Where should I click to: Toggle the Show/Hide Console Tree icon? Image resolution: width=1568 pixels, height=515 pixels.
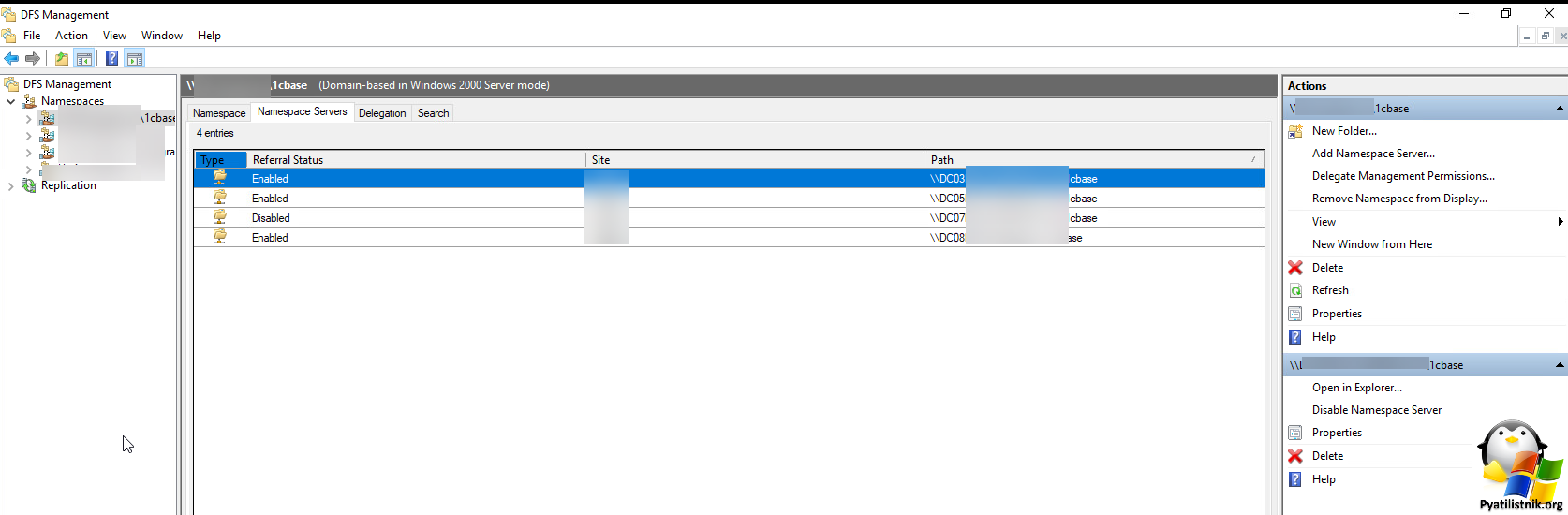(x=84, y=58)
